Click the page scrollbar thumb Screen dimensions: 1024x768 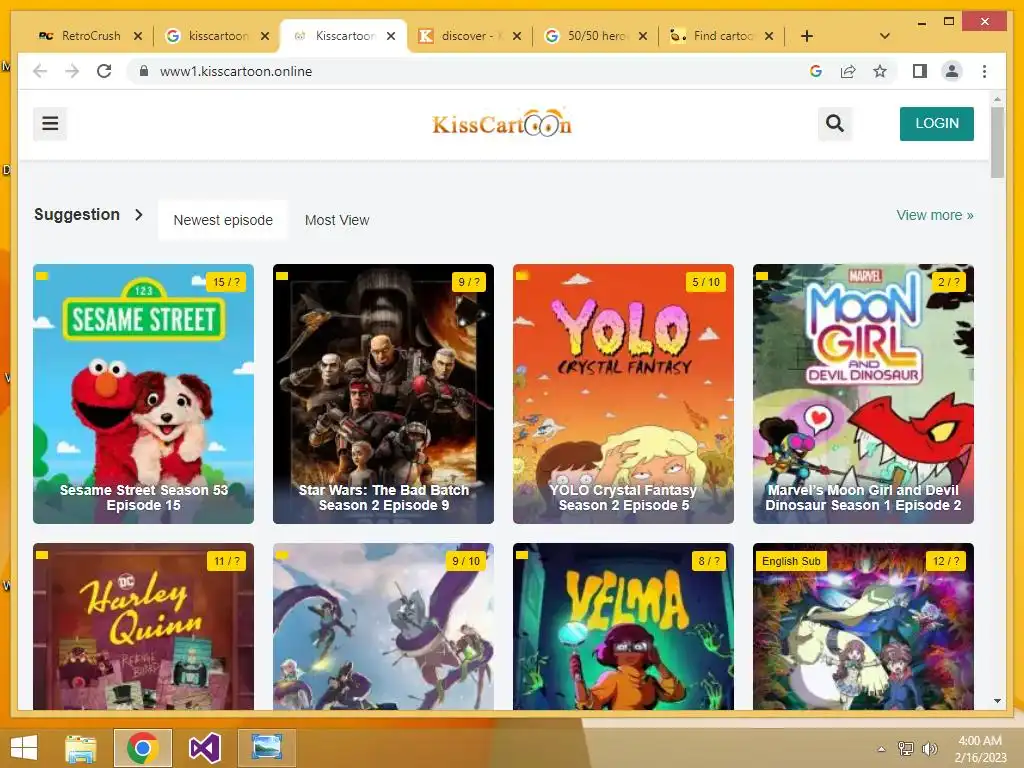point(997,142)
